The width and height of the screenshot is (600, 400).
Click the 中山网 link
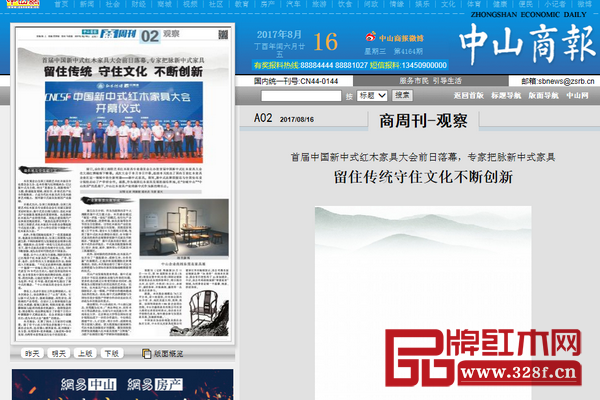pos(577,95)
